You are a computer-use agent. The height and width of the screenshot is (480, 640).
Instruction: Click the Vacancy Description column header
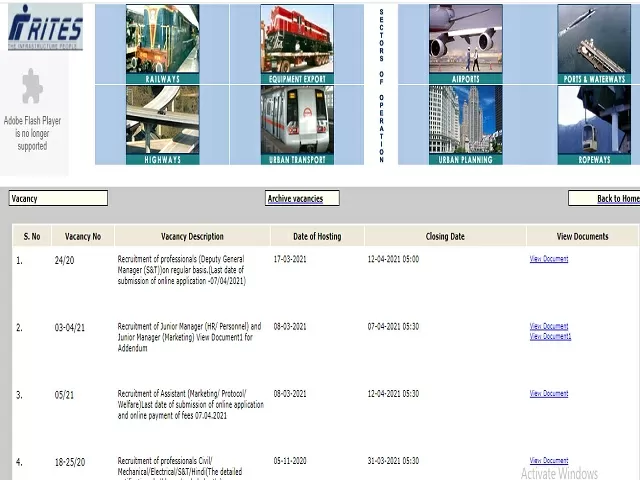192,236
